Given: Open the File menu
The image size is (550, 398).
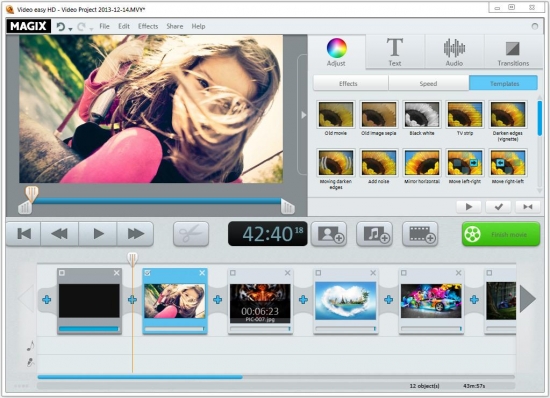Looking at the screenshot, I should (104, 26).
